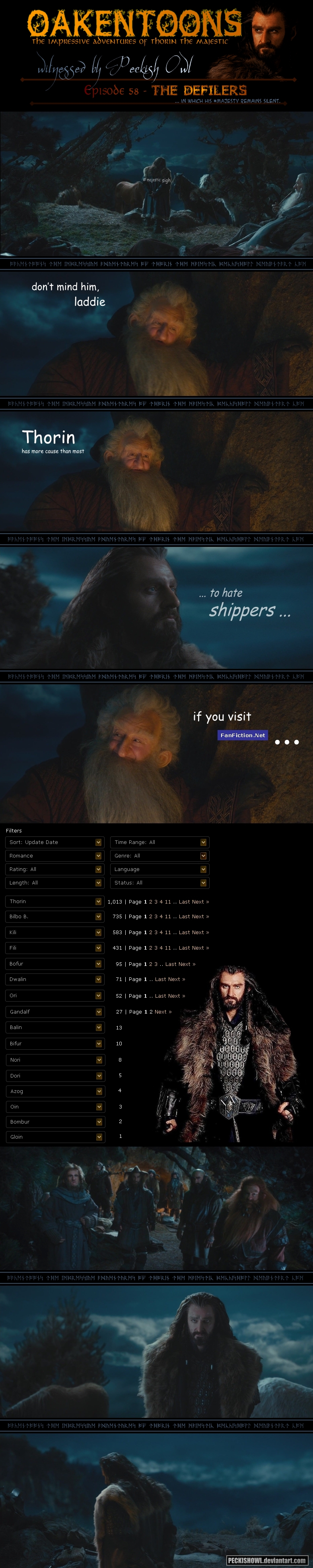Image resolution: width=313 pixels, height=1568 pixels.
Task: Open the Fili character dropdown
Action: point(54,948)
